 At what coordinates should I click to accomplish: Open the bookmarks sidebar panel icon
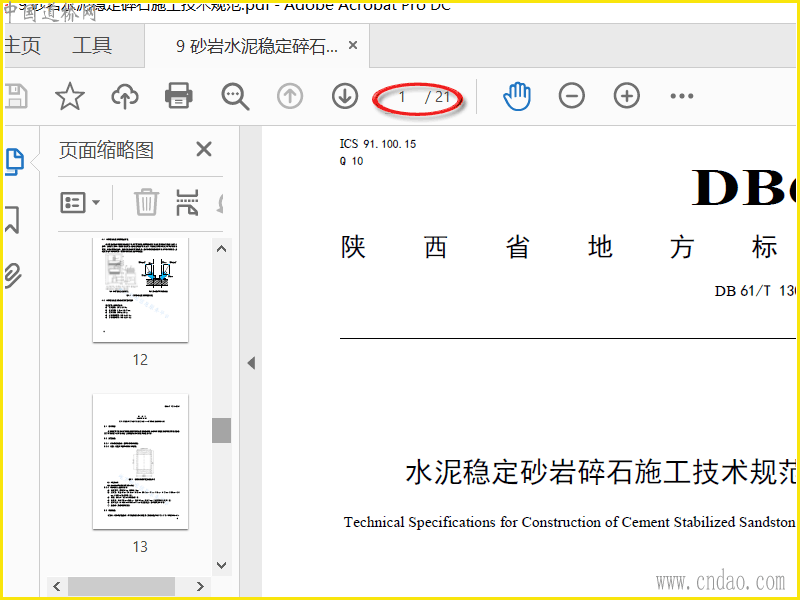pyautogui.click(x=12, y=219)
